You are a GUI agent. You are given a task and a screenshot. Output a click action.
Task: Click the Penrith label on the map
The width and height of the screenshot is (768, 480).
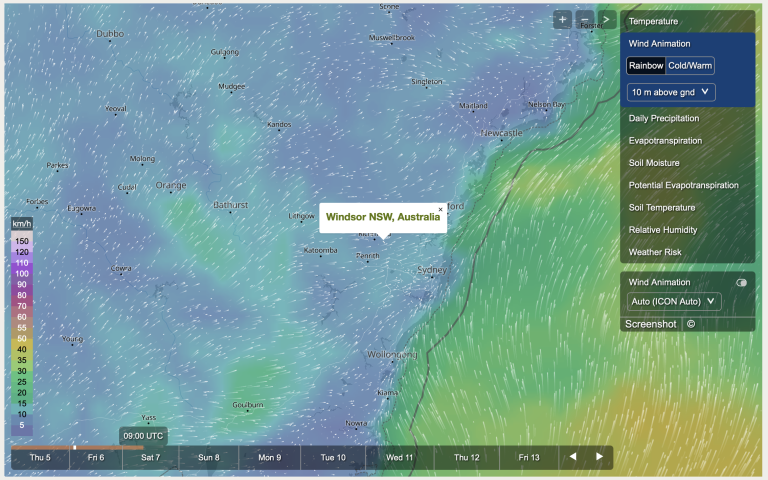pos(367,256)
